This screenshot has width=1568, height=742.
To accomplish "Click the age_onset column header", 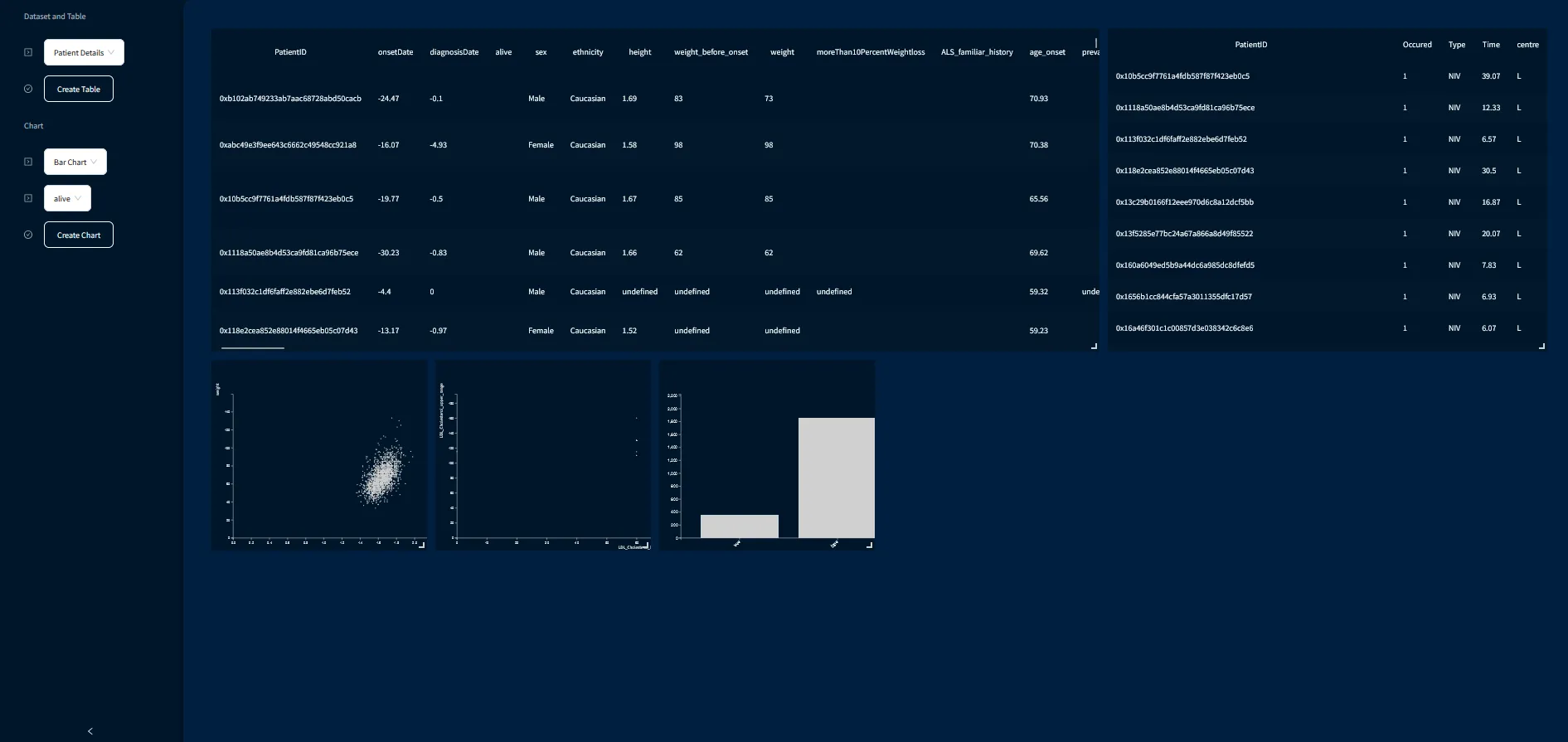I will (1047, 52).
